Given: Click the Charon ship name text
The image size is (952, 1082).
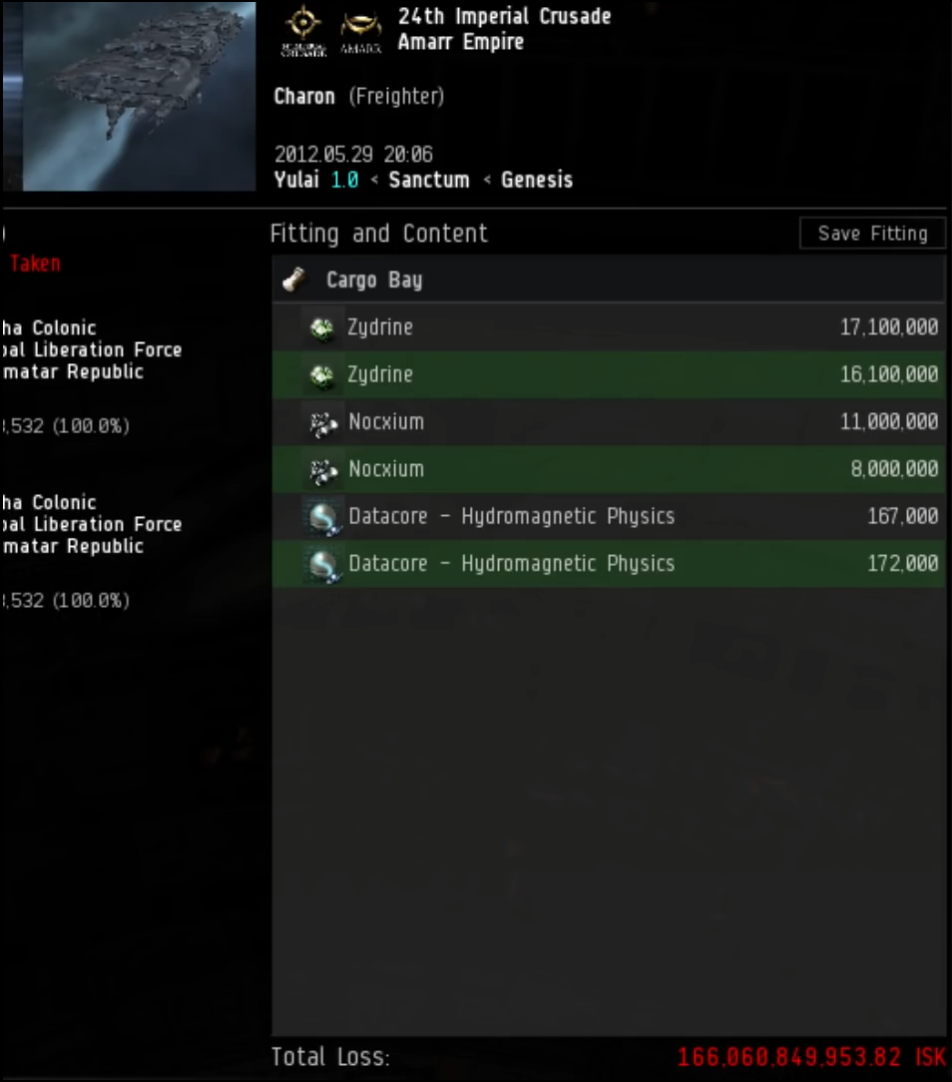Looking at the screenshot, I should pyautogui.click(x=304, y=96).
